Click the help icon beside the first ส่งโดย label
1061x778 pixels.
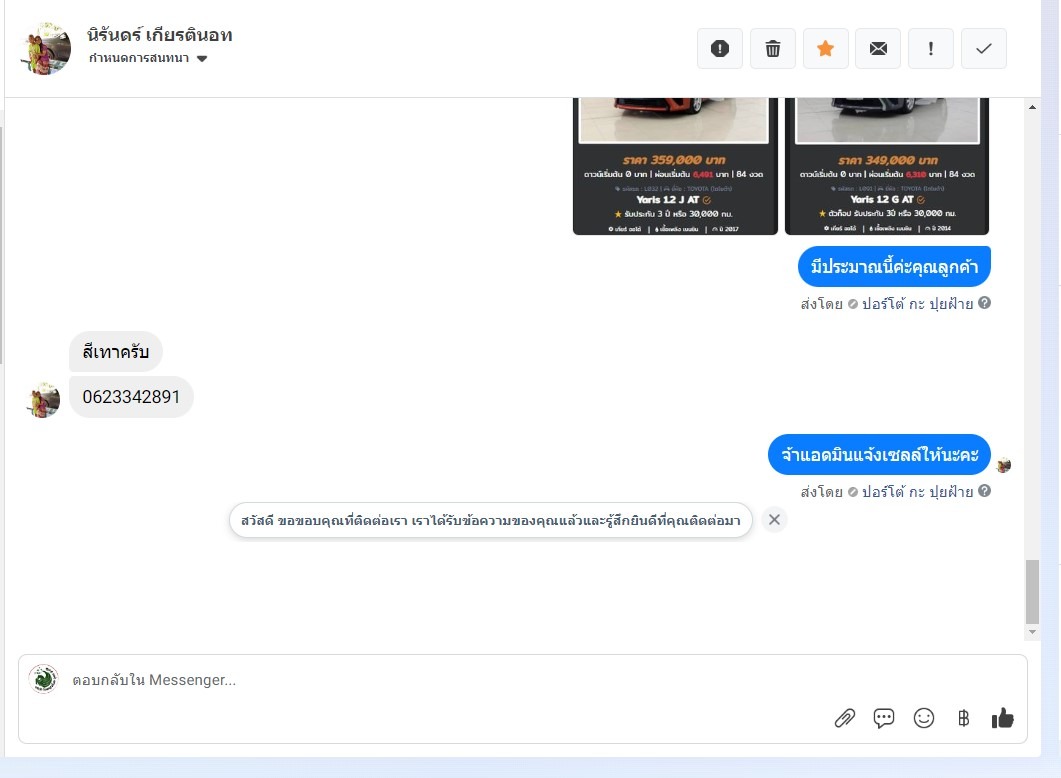[x=985, y=303]
